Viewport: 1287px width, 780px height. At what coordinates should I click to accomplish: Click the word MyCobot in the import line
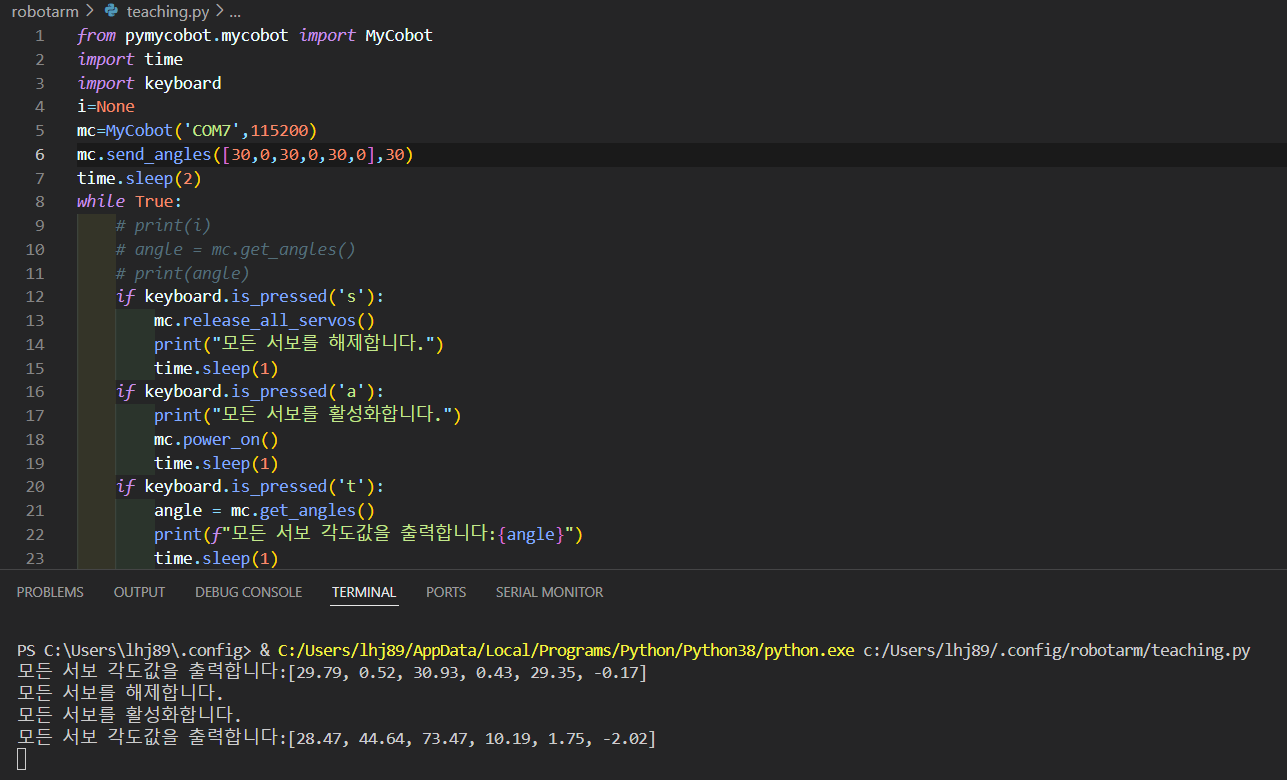(399, 35)
